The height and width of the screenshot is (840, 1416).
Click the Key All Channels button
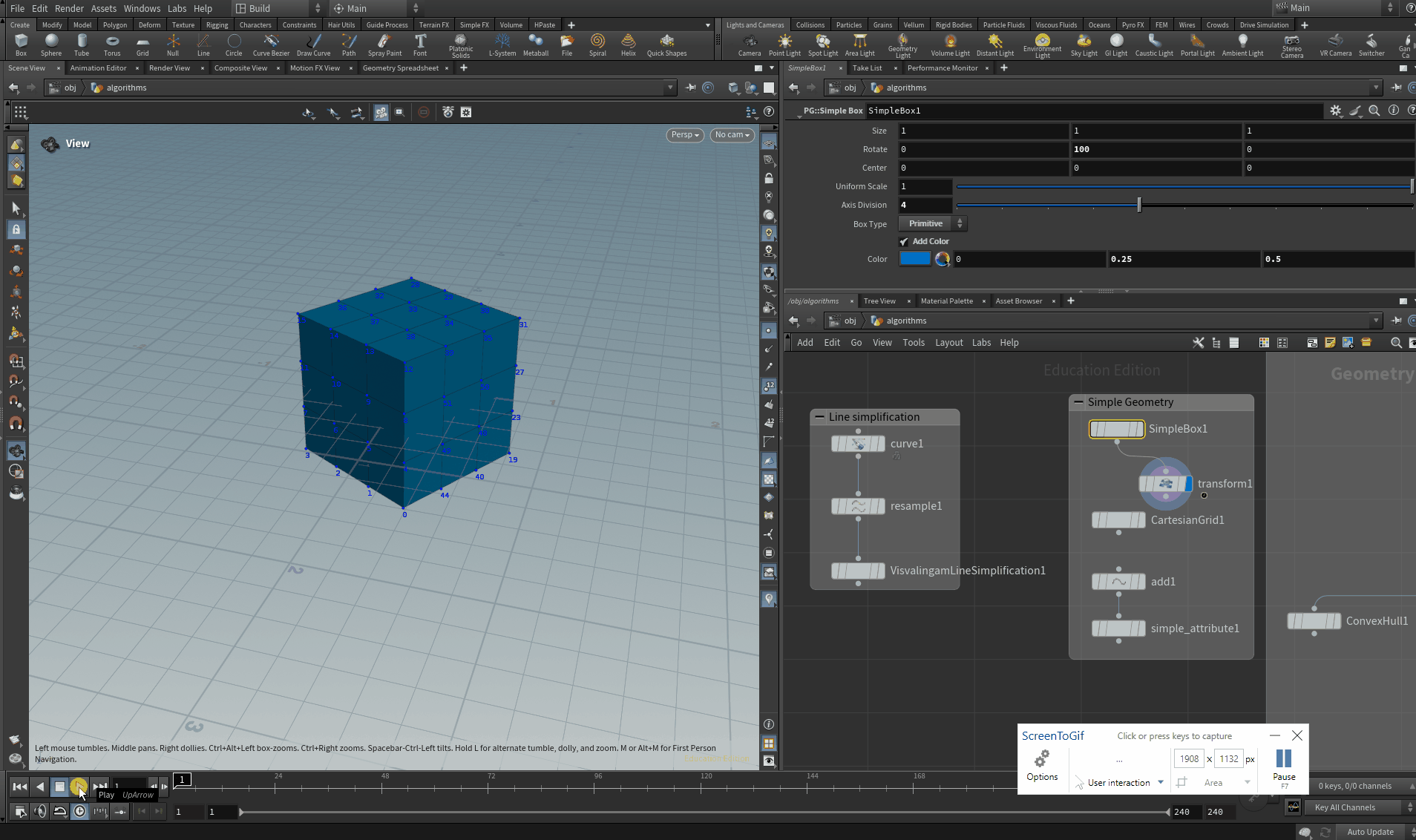pyautogui.click(x=1345, y=807)
